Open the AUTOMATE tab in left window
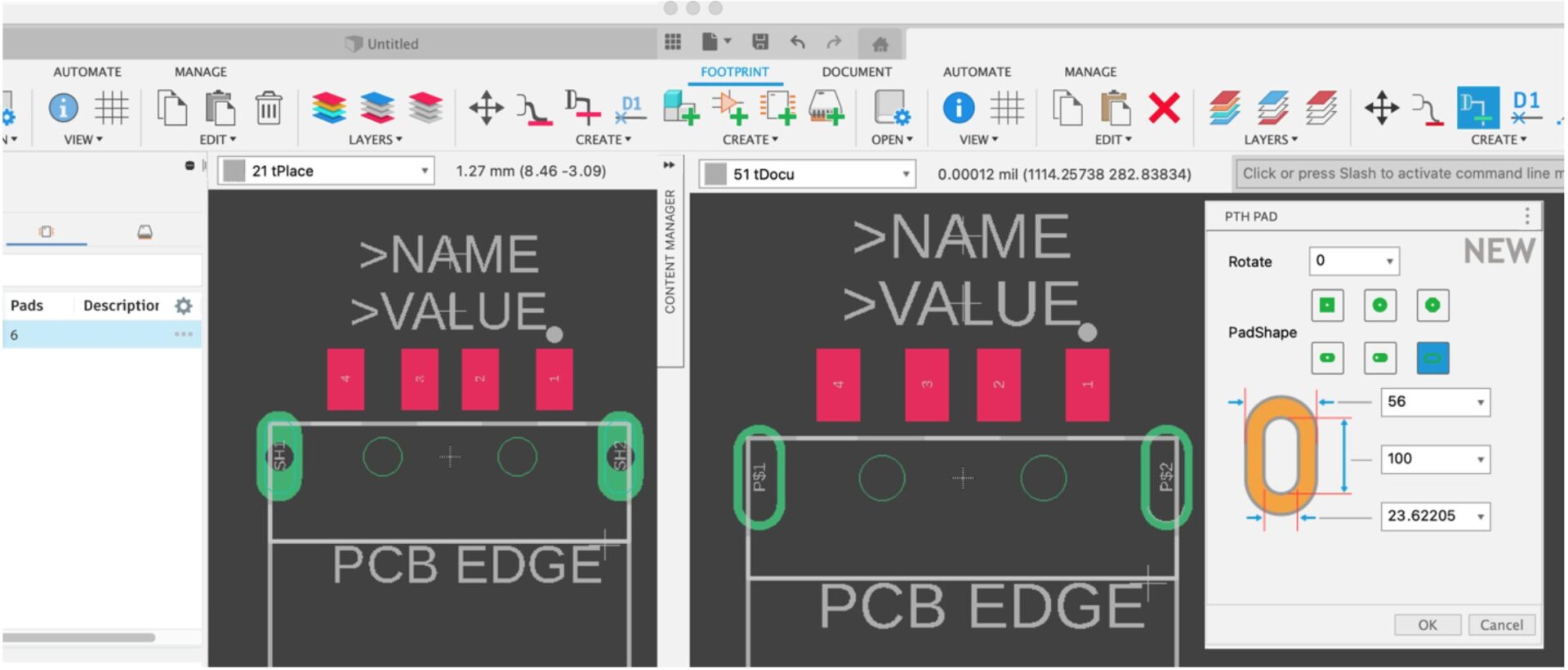1568x670 pixels. 87,72
